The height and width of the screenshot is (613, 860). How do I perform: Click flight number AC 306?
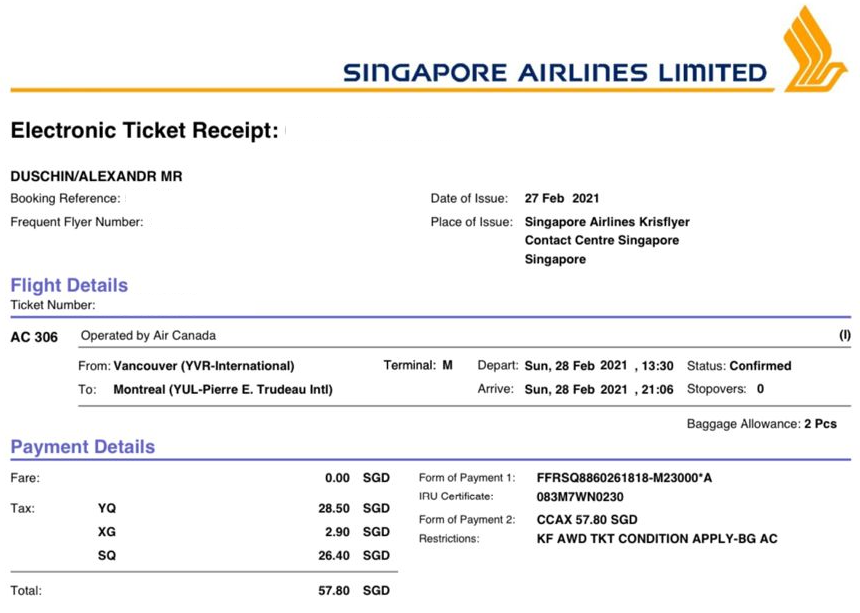click(x=34, y=337)
